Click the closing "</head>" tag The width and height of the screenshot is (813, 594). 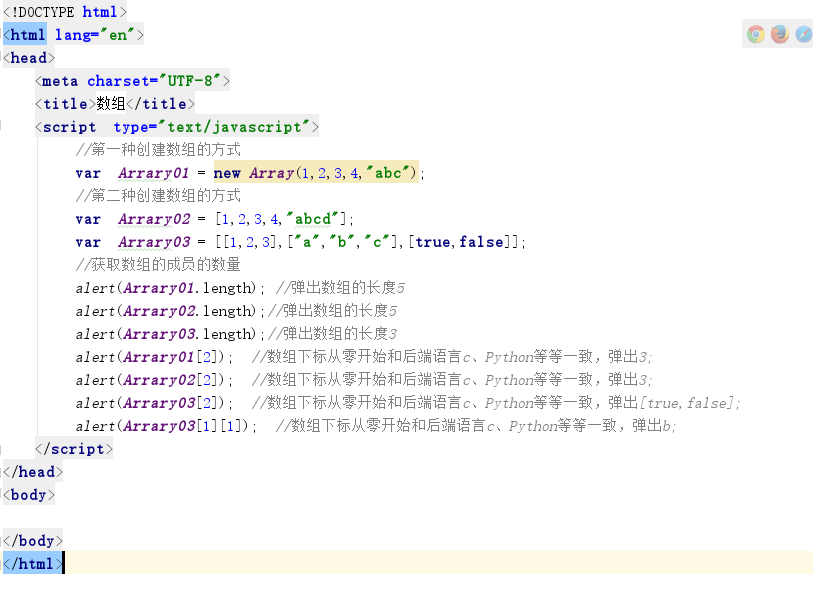click(33, 472)
